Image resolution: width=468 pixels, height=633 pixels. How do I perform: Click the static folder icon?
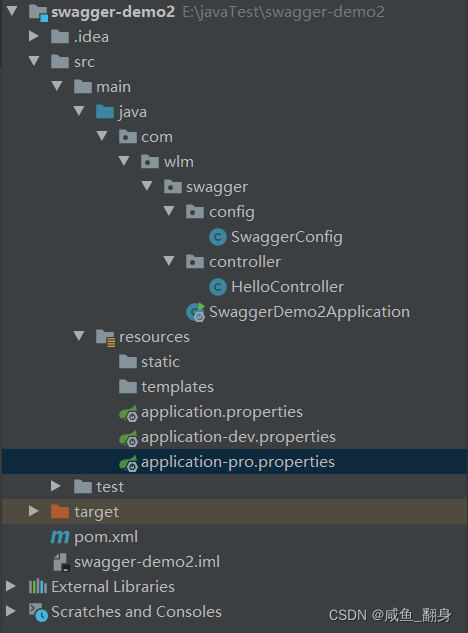pos(128,361)
